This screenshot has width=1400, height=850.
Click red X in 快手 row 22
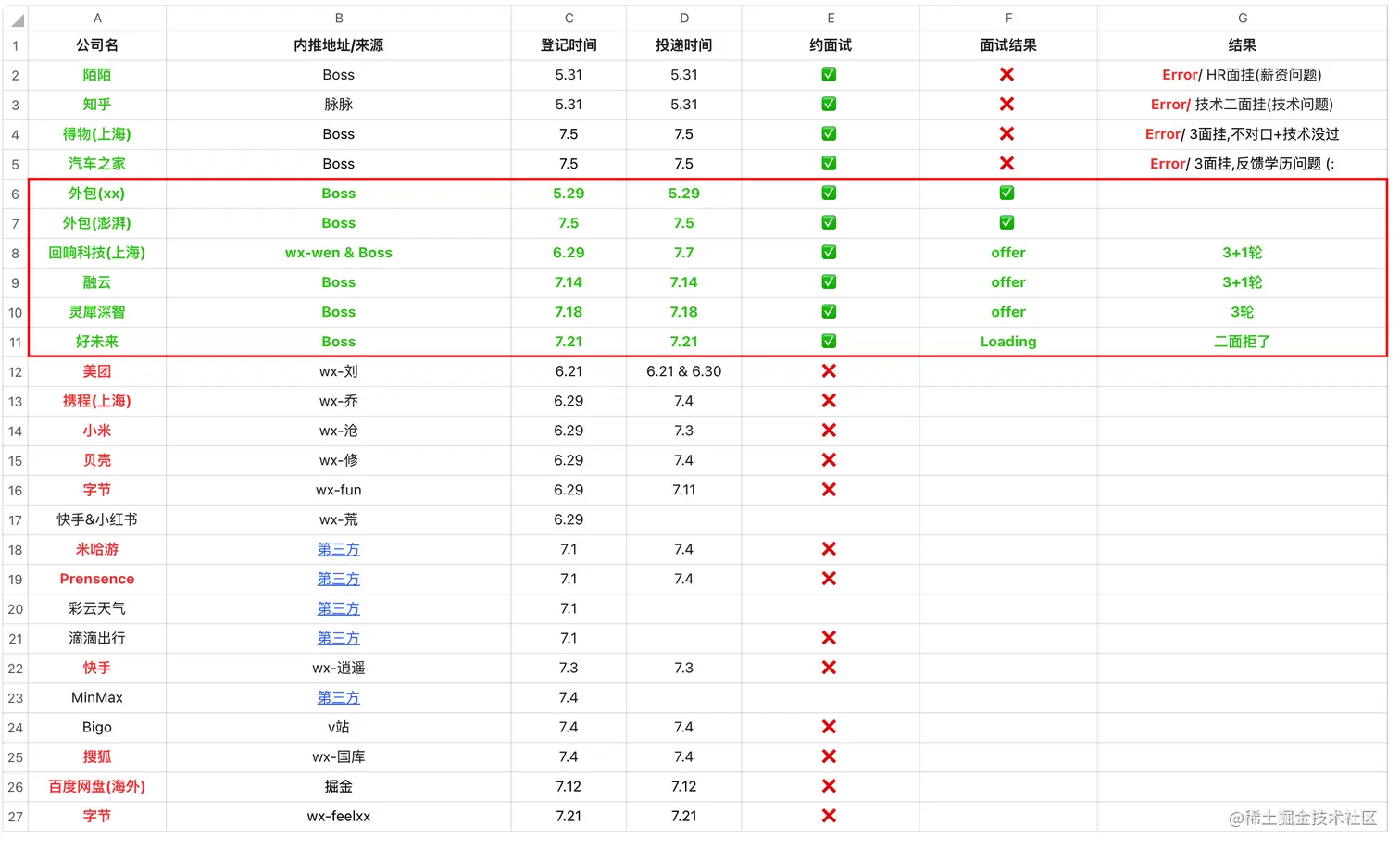[x=830, y=668]
